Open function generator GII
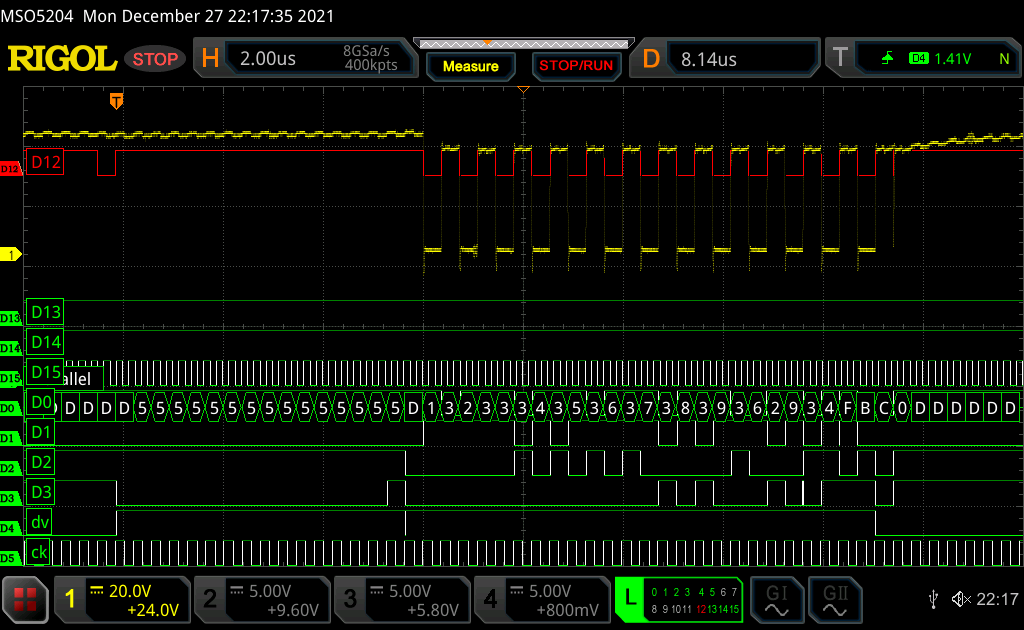Viewport: 1024px width, 630px height. pos(835,599)
